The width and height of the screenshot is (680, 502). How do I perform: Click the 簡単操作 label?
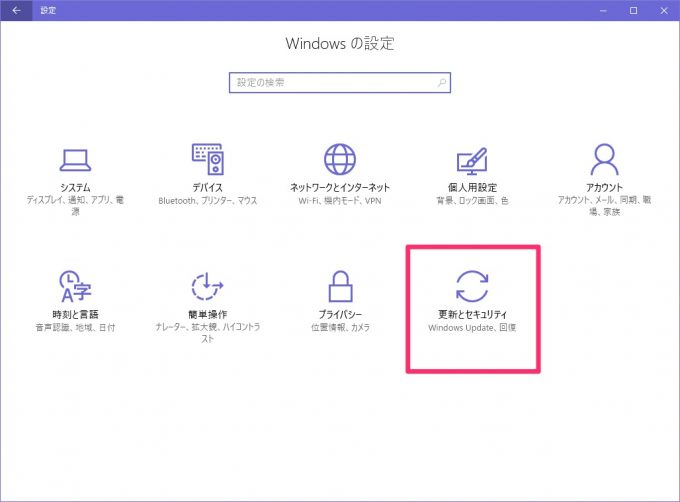(x=208, y=314)
